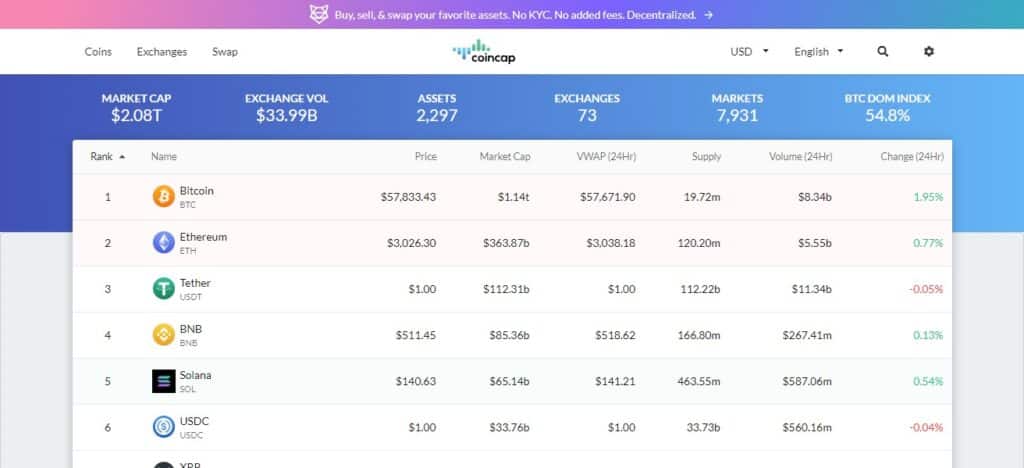1024x468 pixels.
Task: Click USDC 24Hr change -0.04%
Action: [926, 427]
